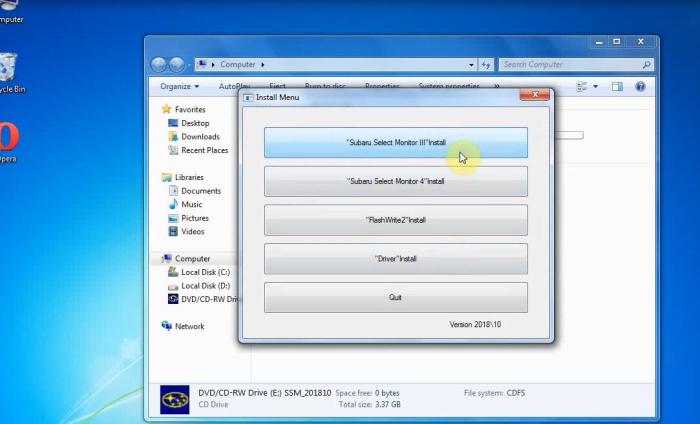Open Local Disk (C:) in sidebar
The image size is (700, 424).
coord(205,272)
